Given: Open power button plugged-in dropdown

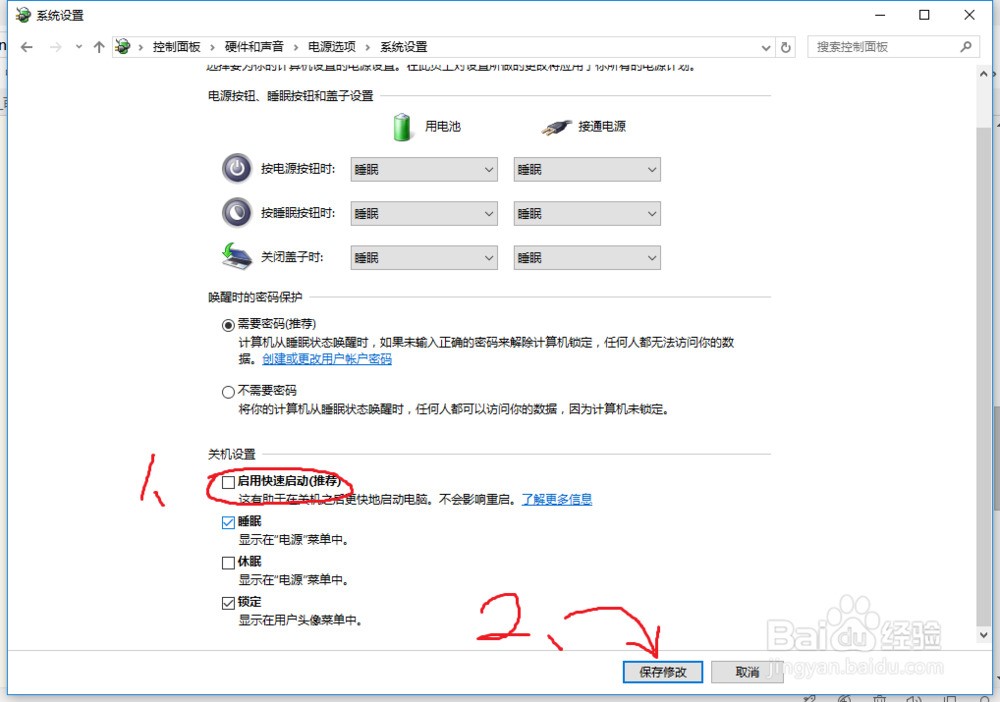Looking at the screenshot, I should pyautogui.click(x=587, y=170).
